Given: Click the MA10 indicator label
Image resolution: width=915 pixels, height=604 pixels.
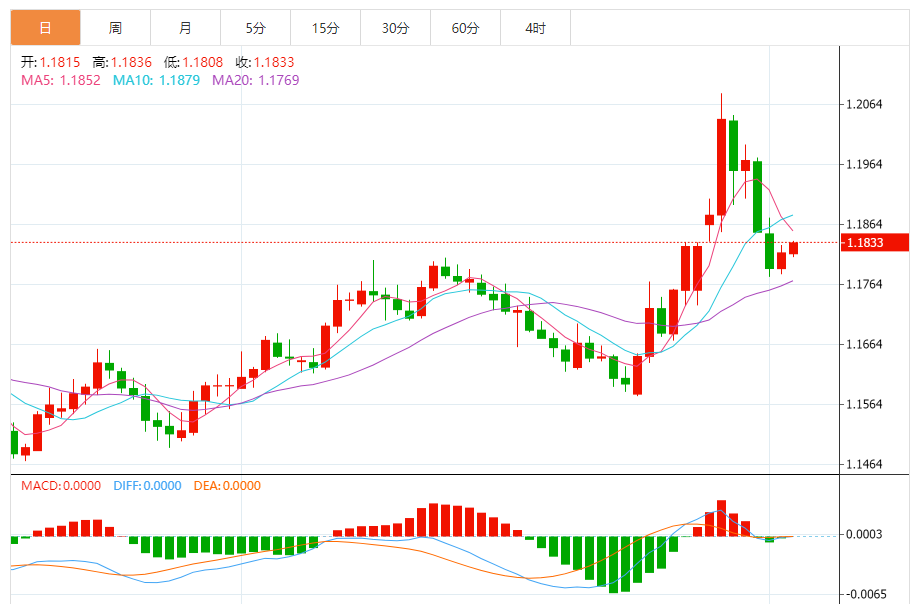Looking at the screenshot, I should pyautogui.click(x=155, y=80).
